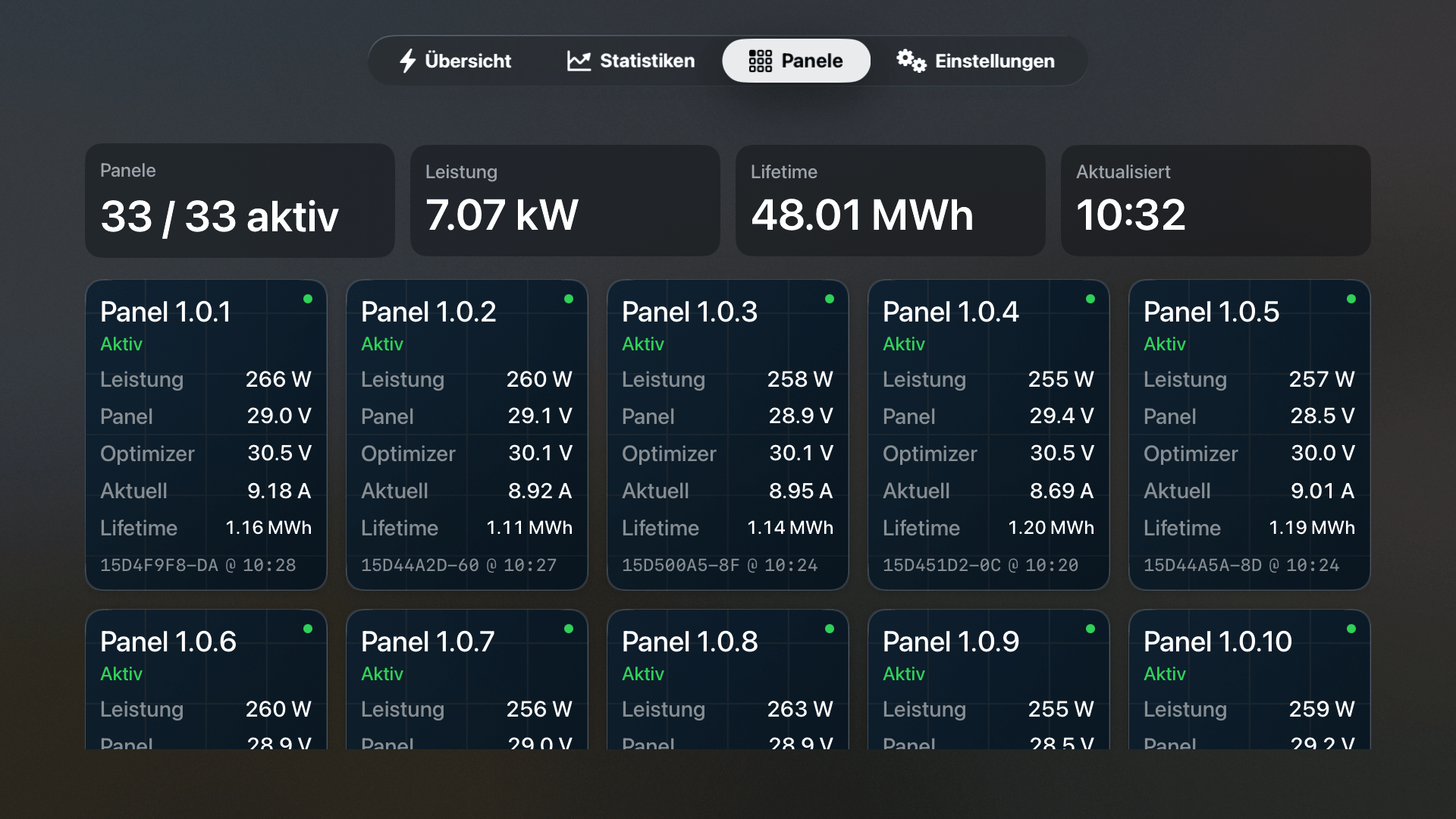Select the Panel 1.0.9 card title
The width and height of the screenshot is (1456, 819).
pos(951,642)
